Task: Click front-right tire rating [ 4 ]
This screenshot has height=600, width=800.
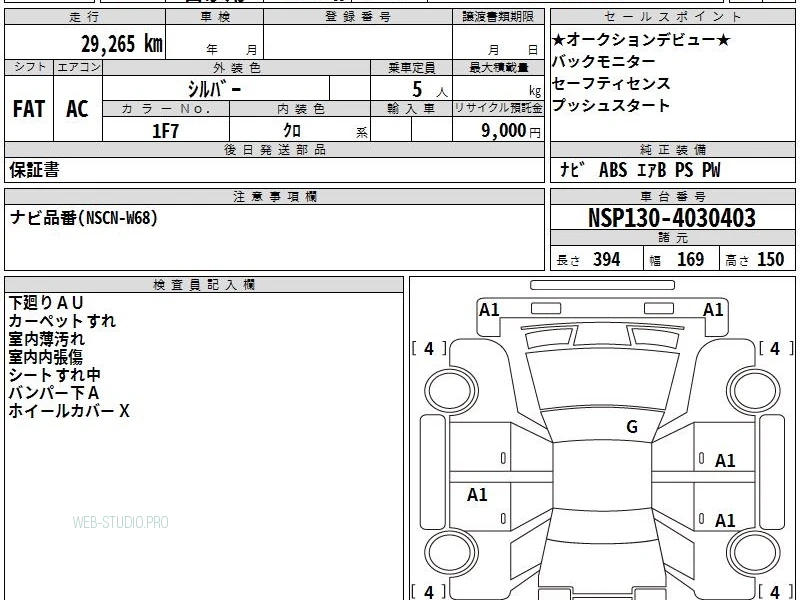Action: click(776, 349)
